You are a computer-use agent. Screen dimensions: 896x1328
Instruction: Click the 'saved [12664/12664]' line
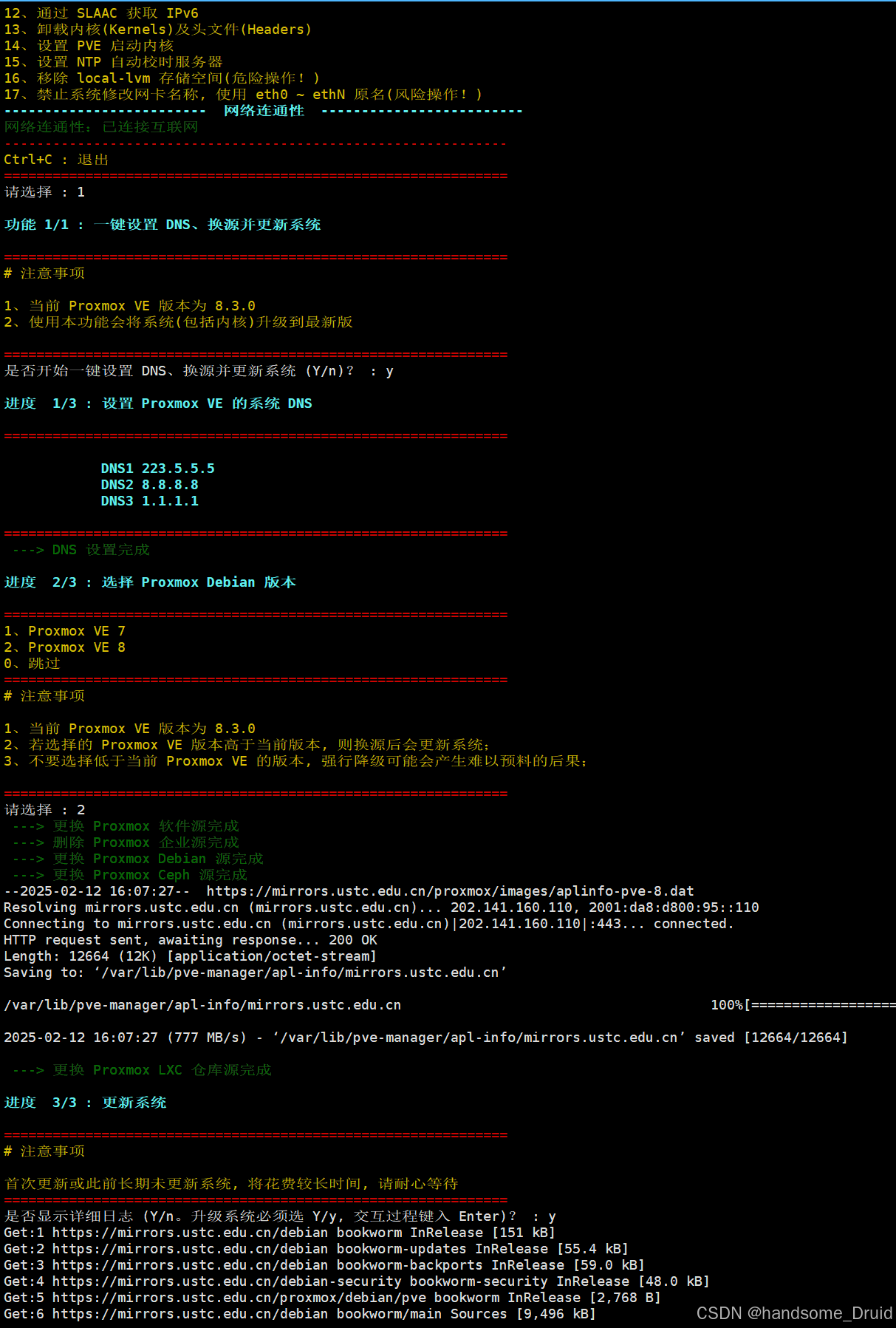(x=425, y=1038)
